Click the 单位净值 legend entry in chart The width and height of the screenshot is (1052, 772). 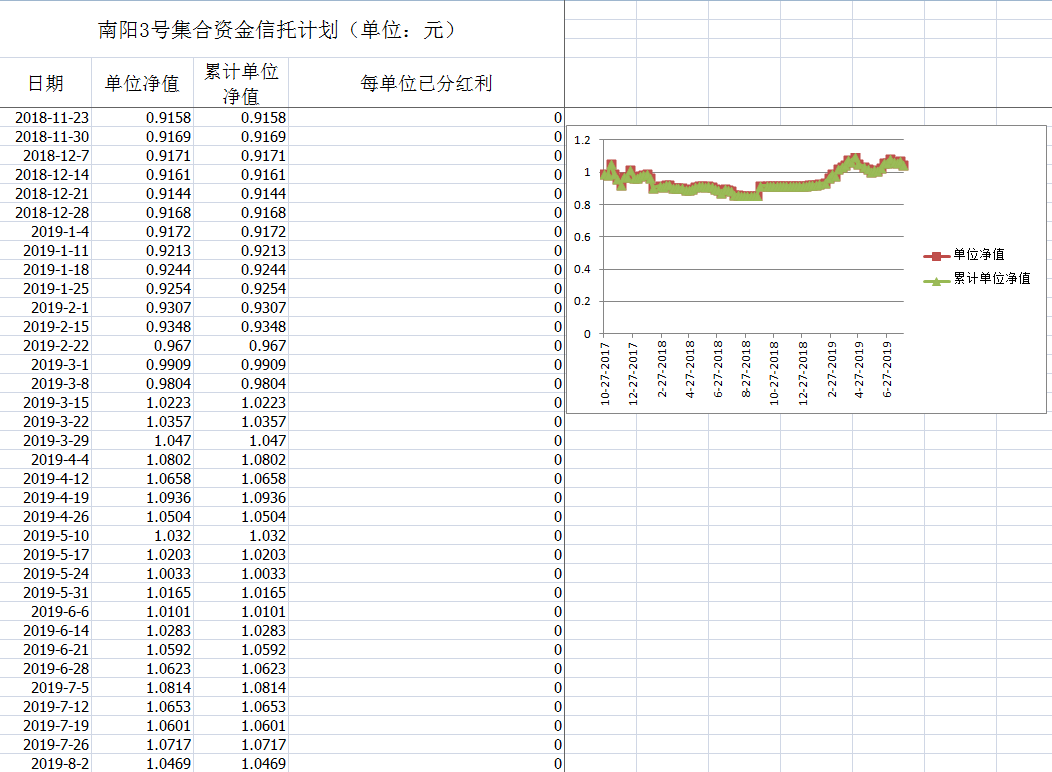coord(964,254)
